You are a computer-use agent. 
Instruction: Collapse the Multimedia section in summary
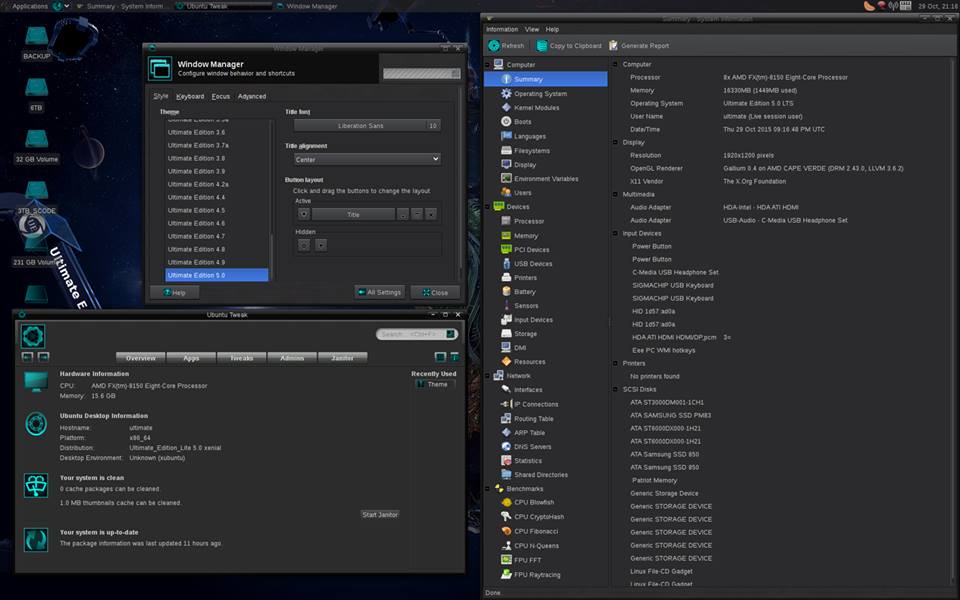pos(615,194)
